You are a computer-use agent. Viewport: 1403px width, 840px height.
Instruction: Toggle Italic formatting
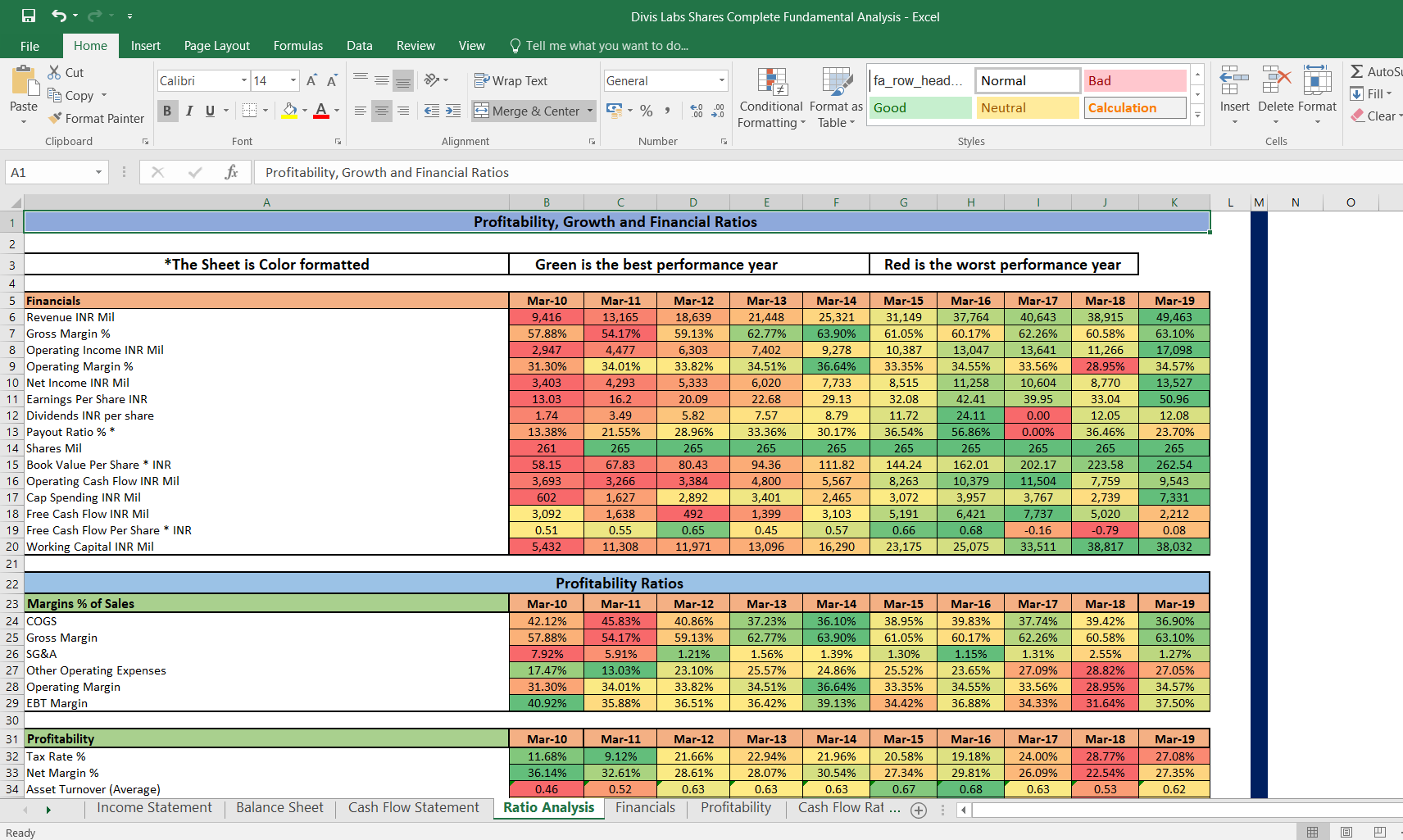click(x=189, y=111)
